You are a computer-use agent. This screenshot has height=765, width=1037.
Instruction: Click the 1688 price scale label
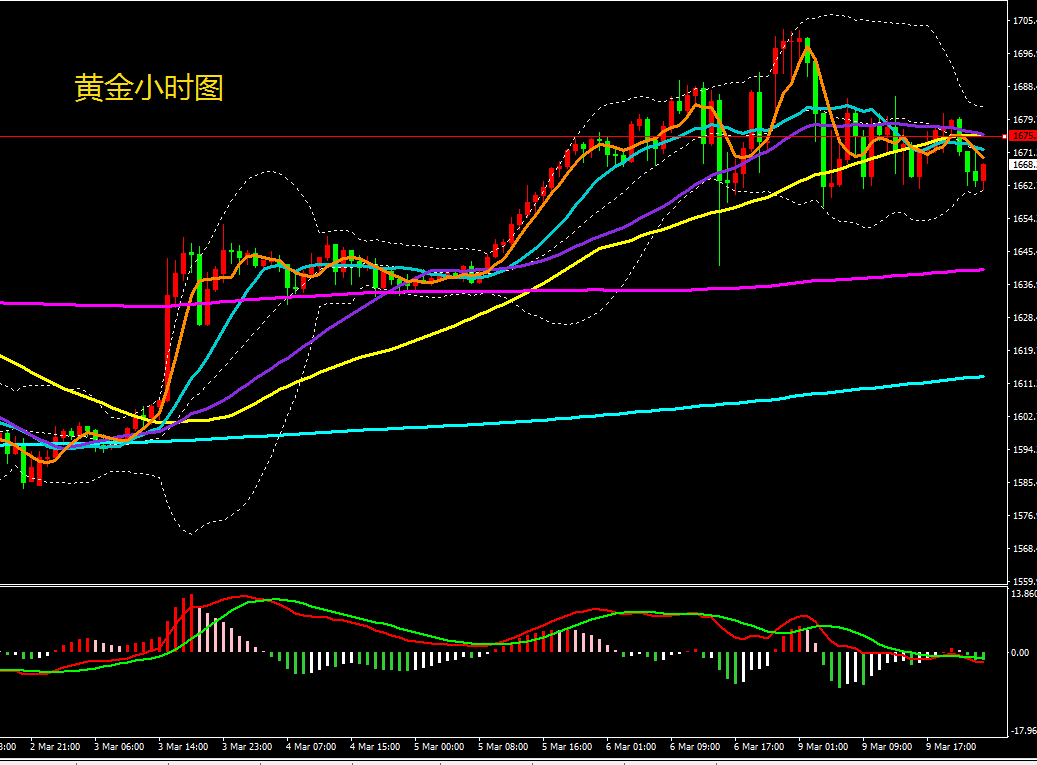(x=1024, y=87)
